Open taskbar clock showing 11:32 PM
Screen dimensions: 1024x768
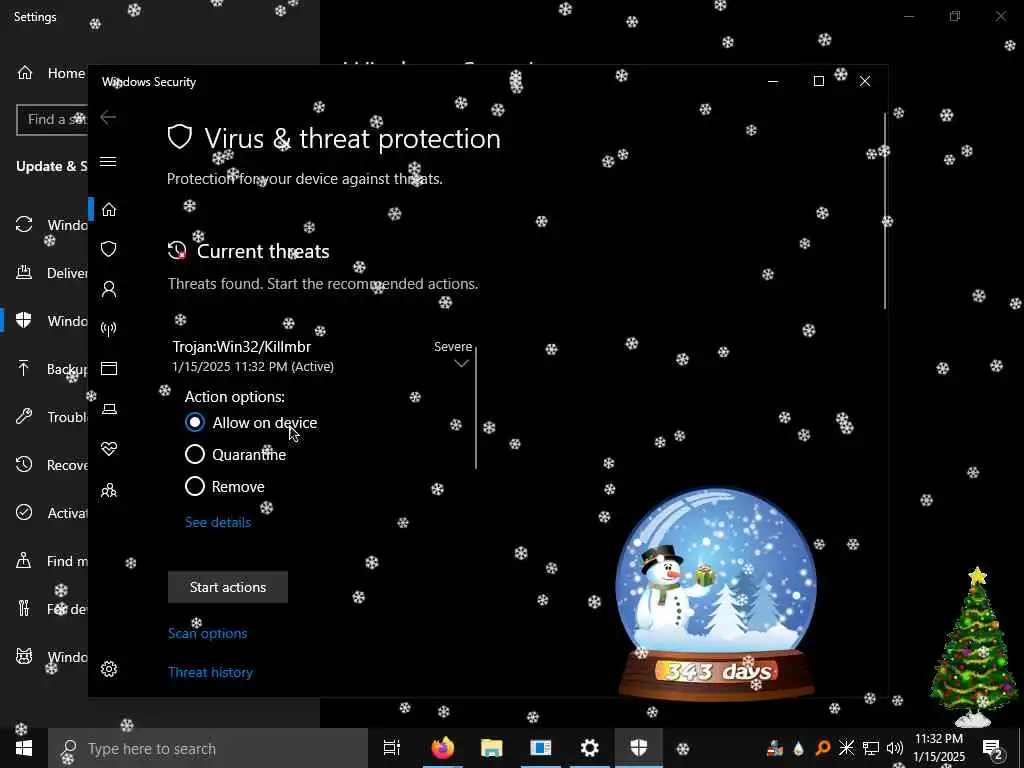click(938, 748)
